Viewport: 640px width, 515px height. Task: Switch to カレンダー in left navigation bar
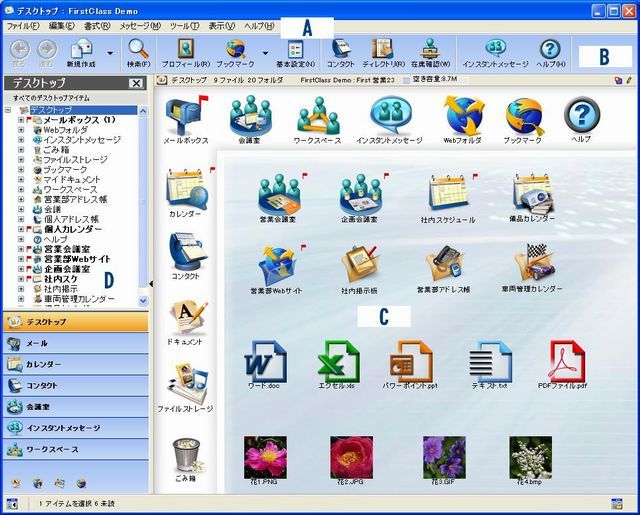click(x=75, y=364)
